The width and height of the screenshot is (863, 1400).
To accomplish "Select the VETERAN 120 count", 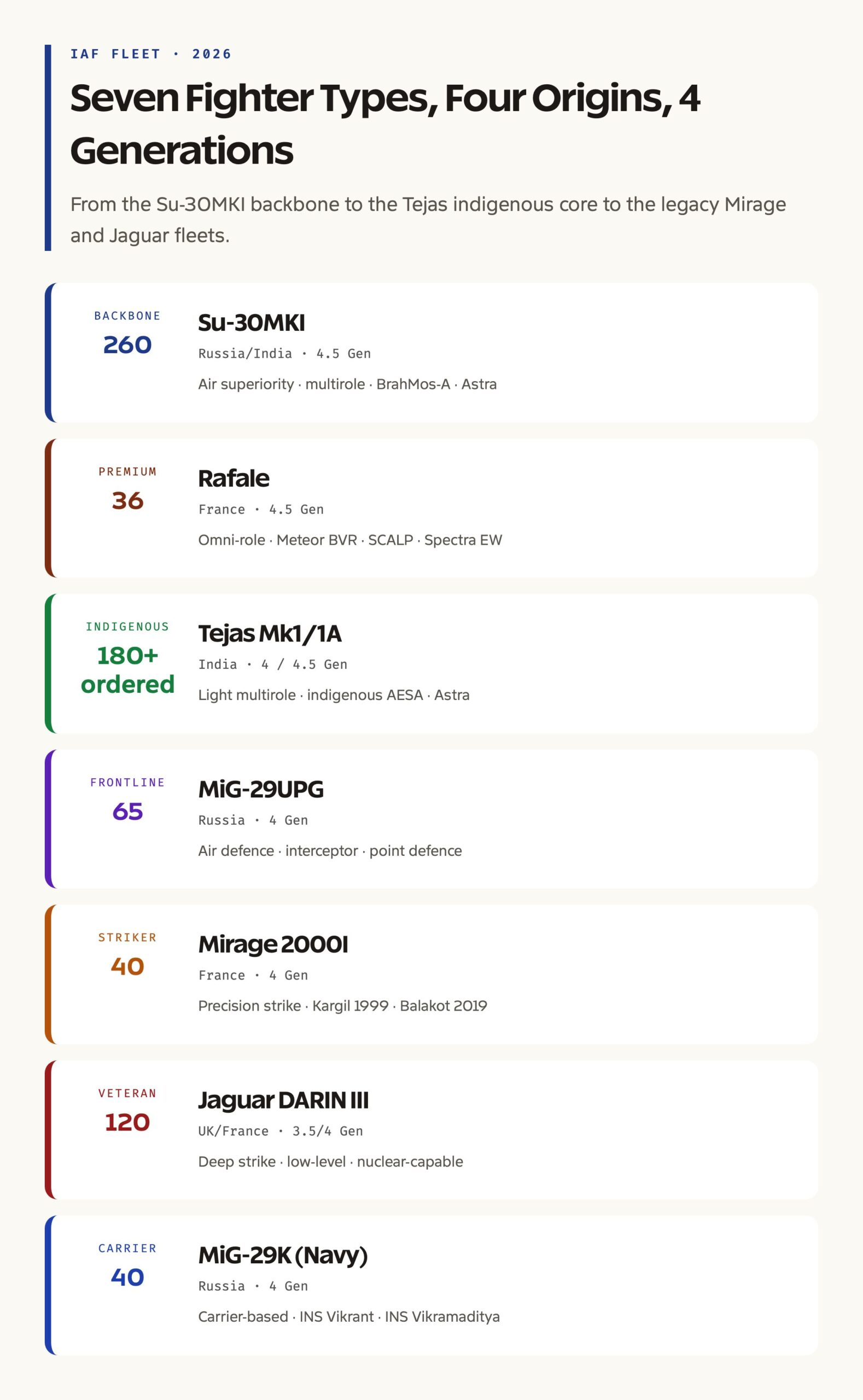I will [127, 1122].
